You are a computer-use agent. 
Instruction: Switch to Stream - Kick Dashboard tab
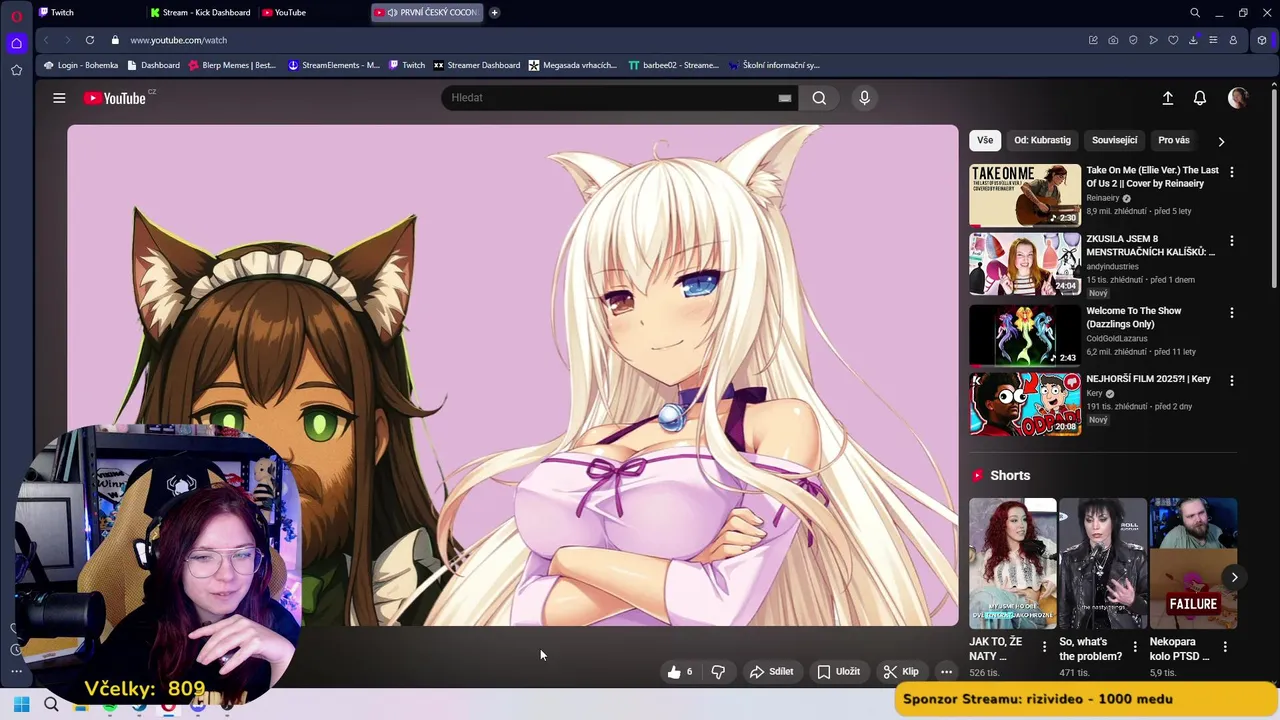(x=200, y=13)
